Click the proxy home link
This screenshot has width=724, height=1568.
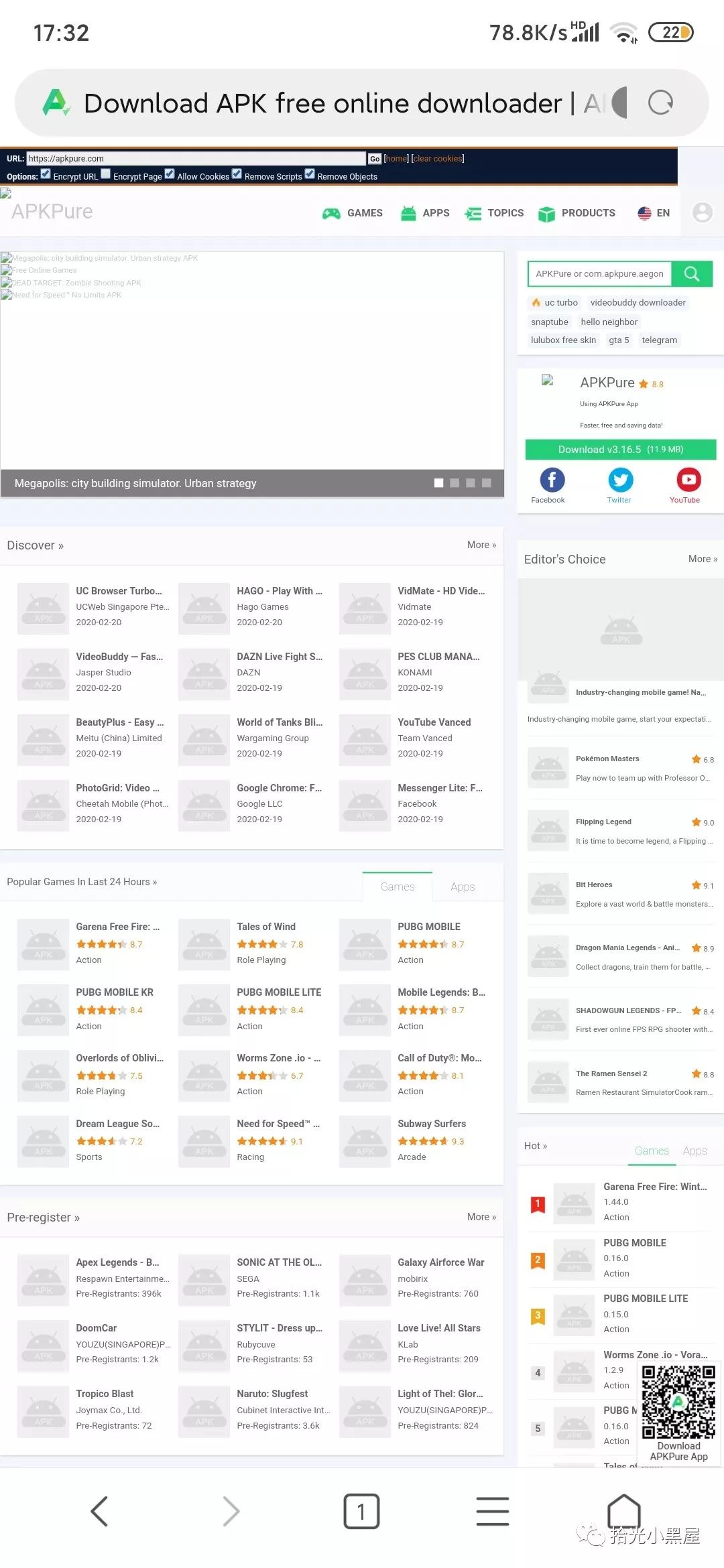396,159
